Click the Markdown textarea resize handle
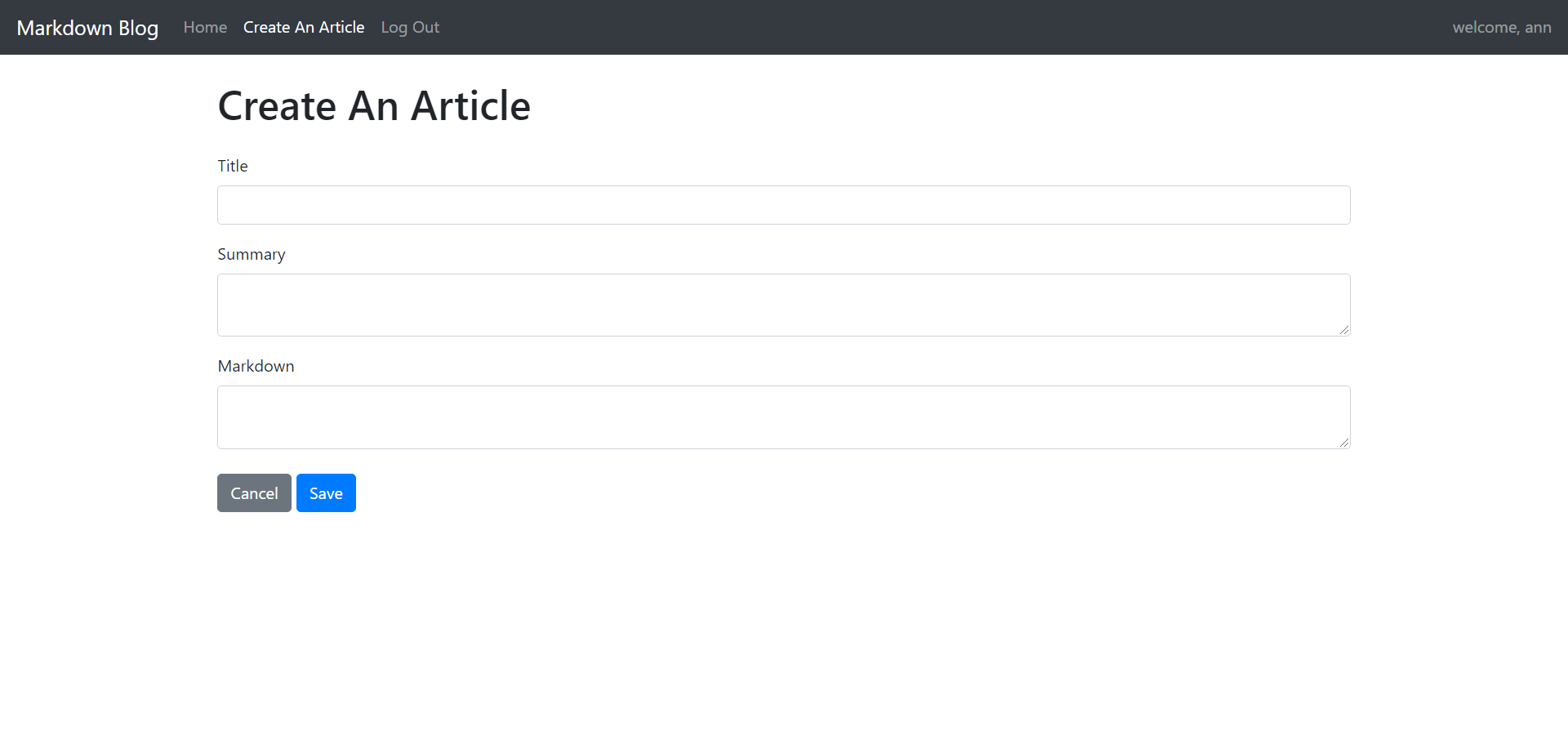This screenshot has width=1568, height=731. pos(1344,443)
